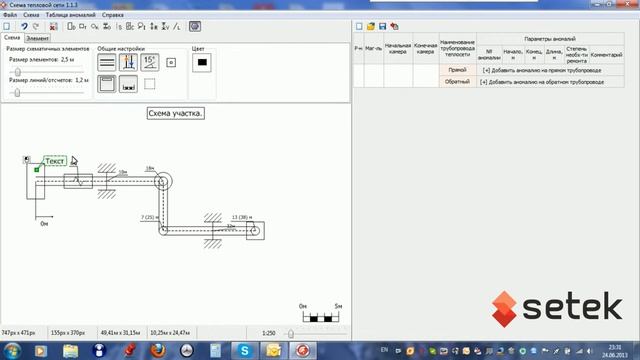Click the 'Конечная камера' column header
Image resolution: width=640 pixels, height=360 pixels.
(425, 49)
